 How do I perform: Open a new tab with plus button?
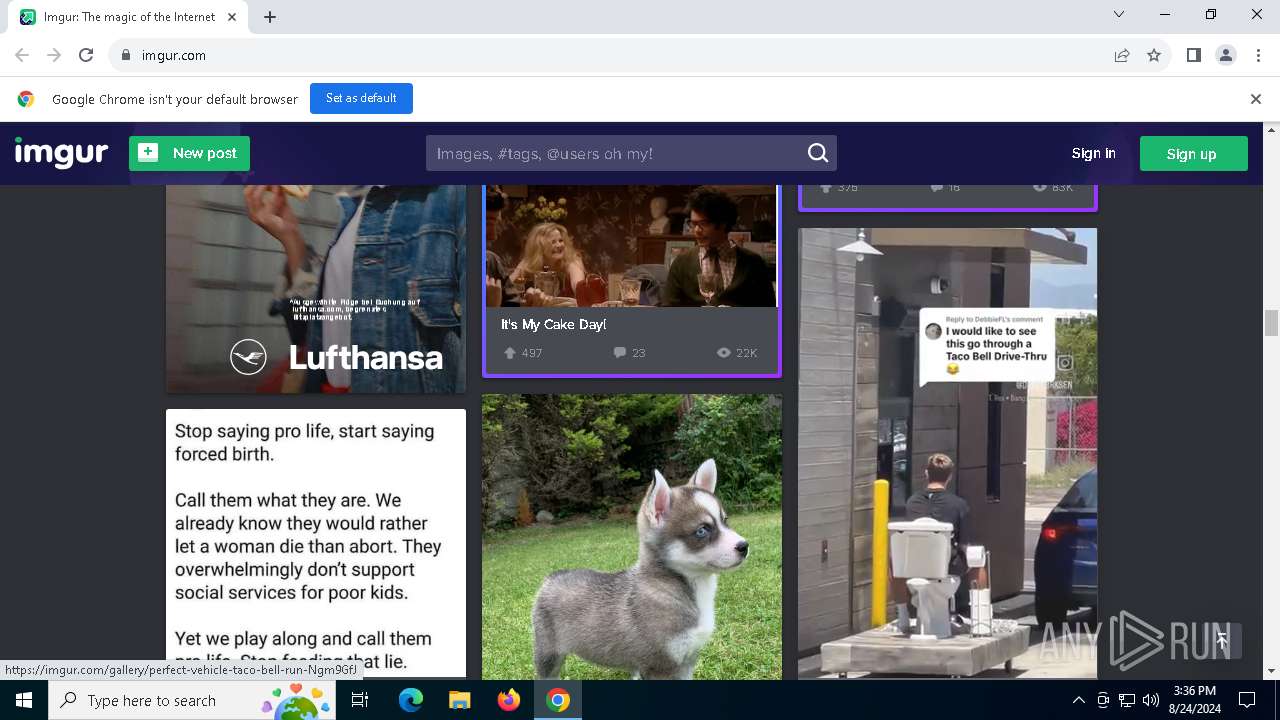(x=270, y=17)
